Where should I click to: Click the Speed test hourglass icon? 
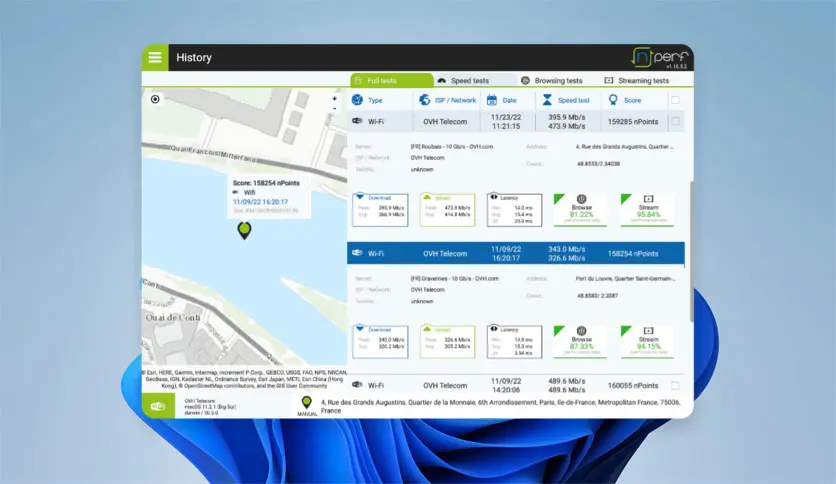(x=547, y=100)
